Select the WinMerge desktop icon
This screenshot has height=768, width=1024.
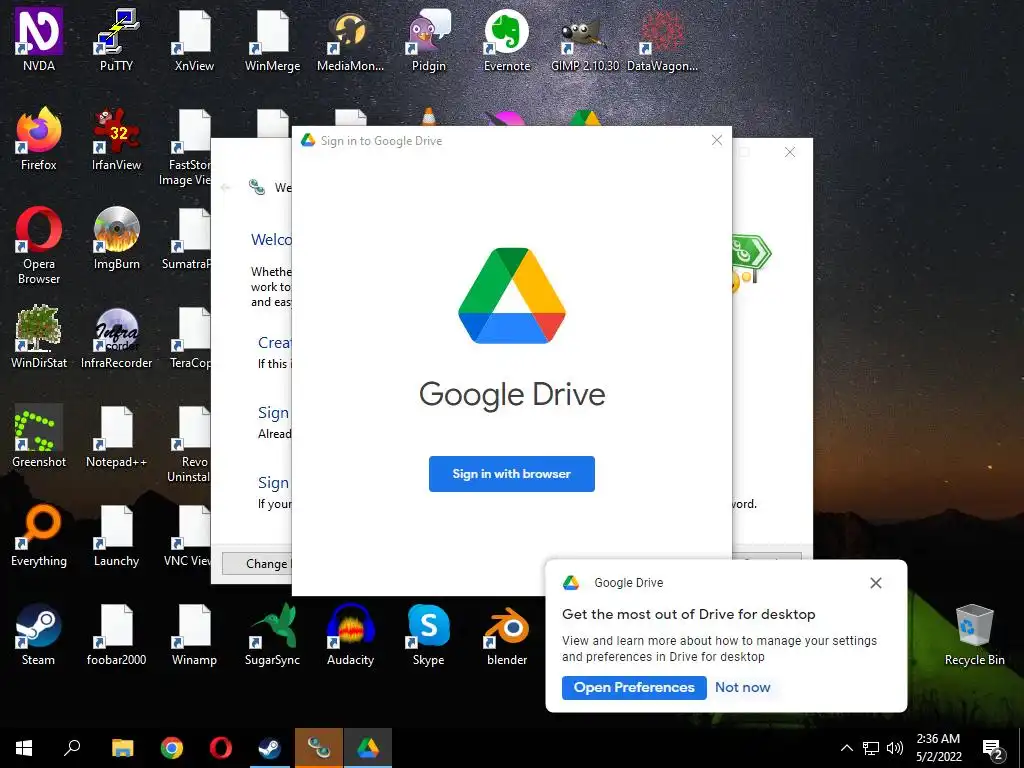272,40
